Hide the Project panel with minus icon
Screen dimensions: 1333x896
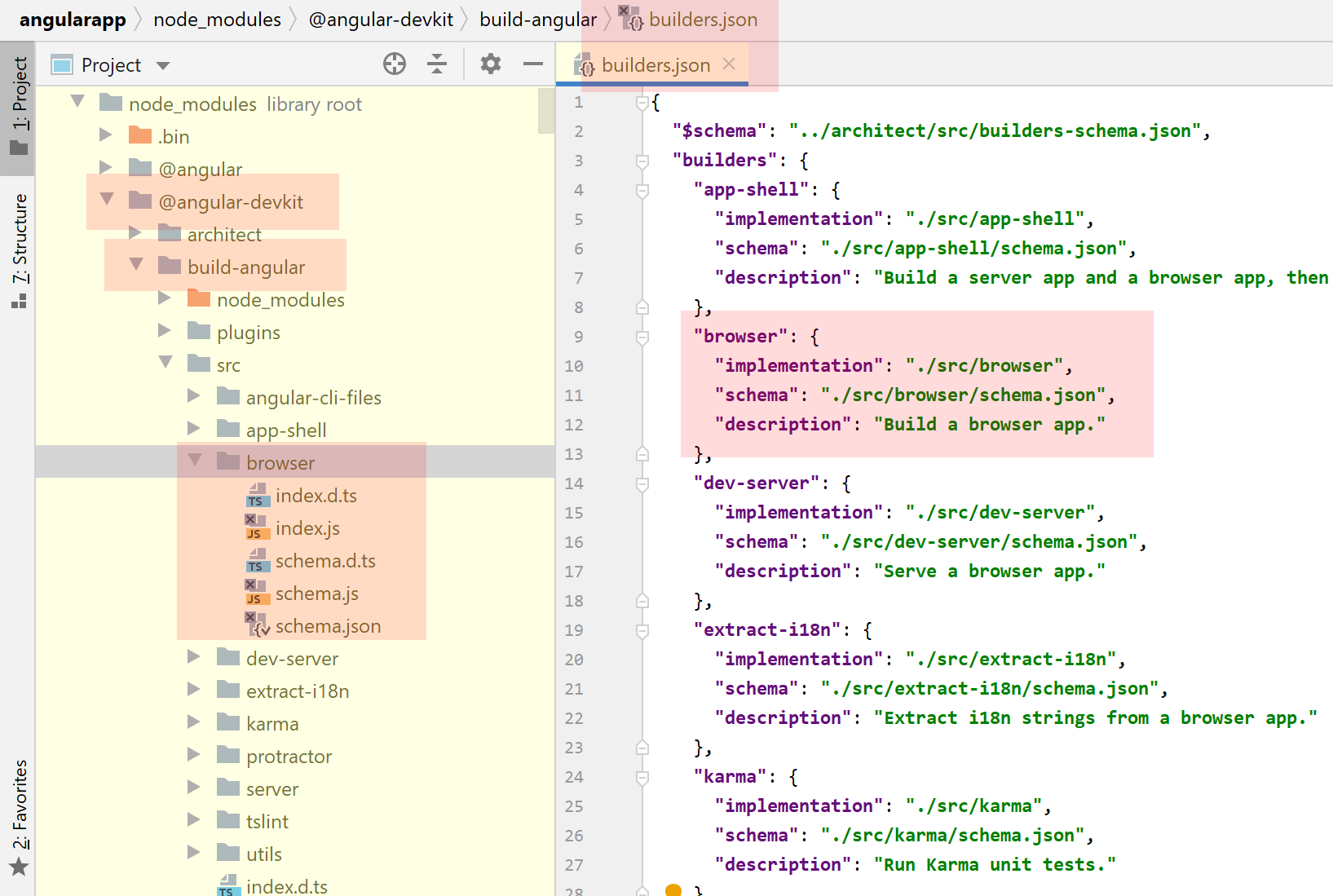(533, 64)
